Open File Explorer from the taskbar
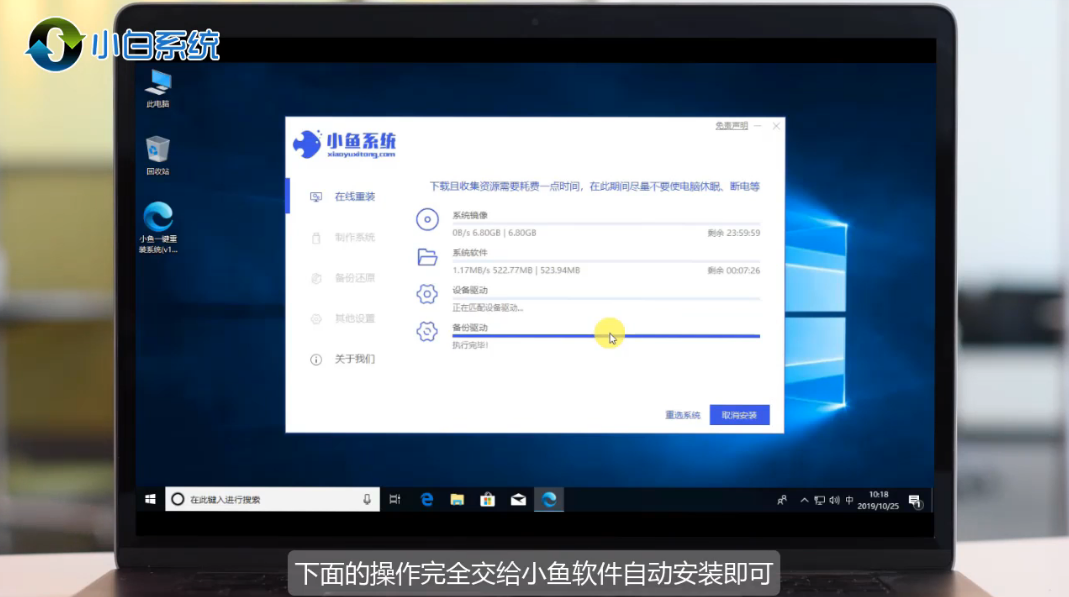Image resolution: width=1069 pixels, height=597 pixels. click(457, 500)
